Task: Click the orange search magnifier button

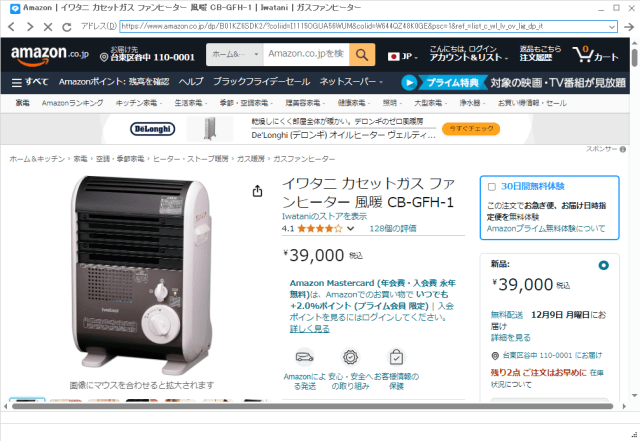Action: coord(362,54)
